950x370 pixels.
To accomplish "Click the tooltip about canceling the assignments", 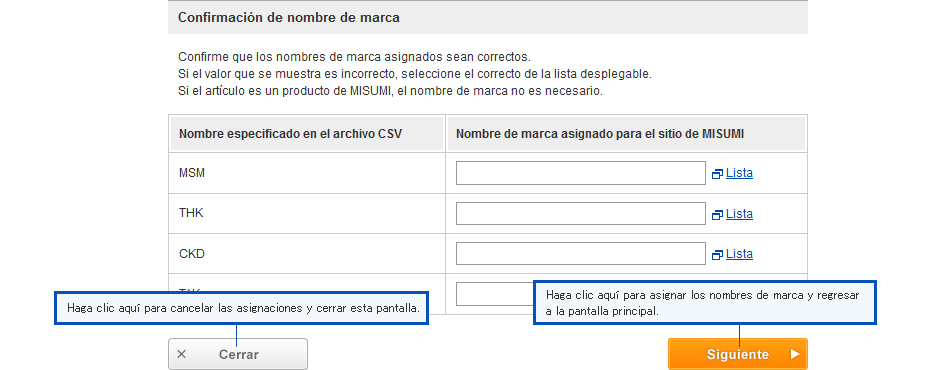I will [242, 308].
